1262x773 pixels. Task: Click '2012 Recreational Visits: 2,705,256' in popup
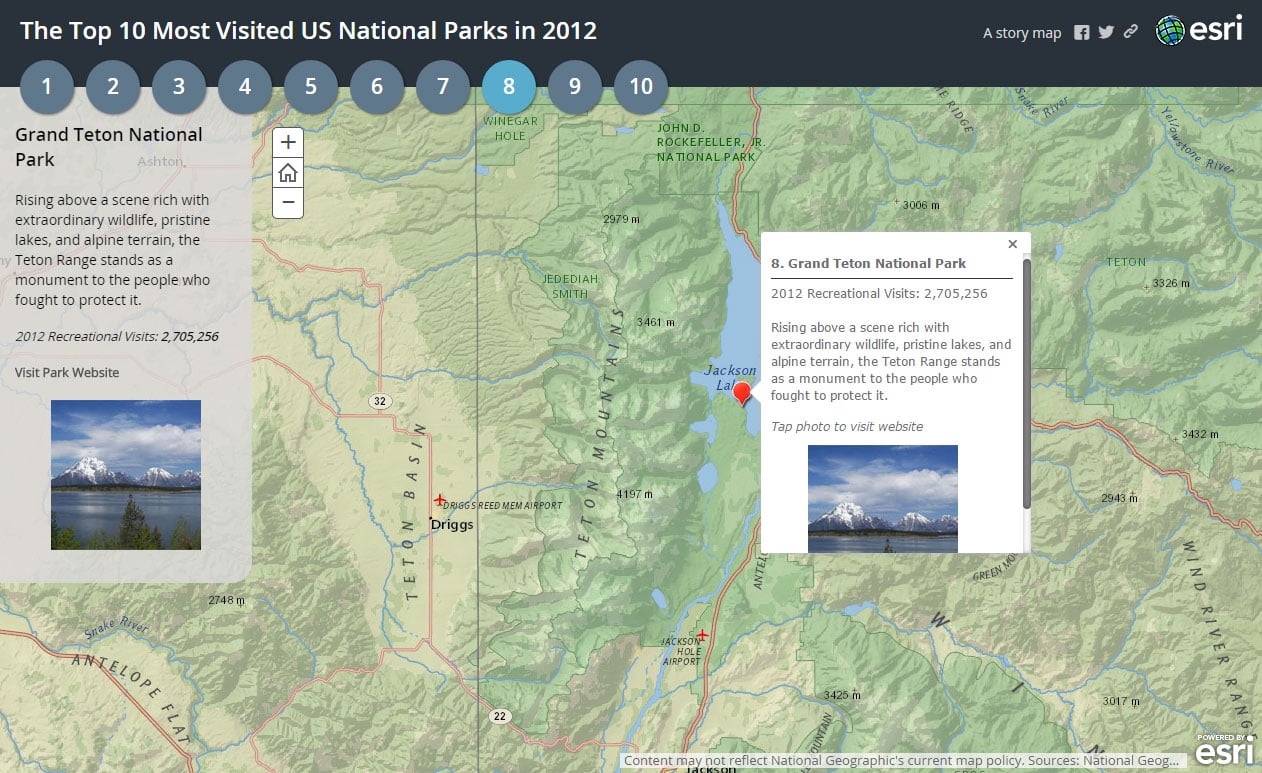click(879, 293)
